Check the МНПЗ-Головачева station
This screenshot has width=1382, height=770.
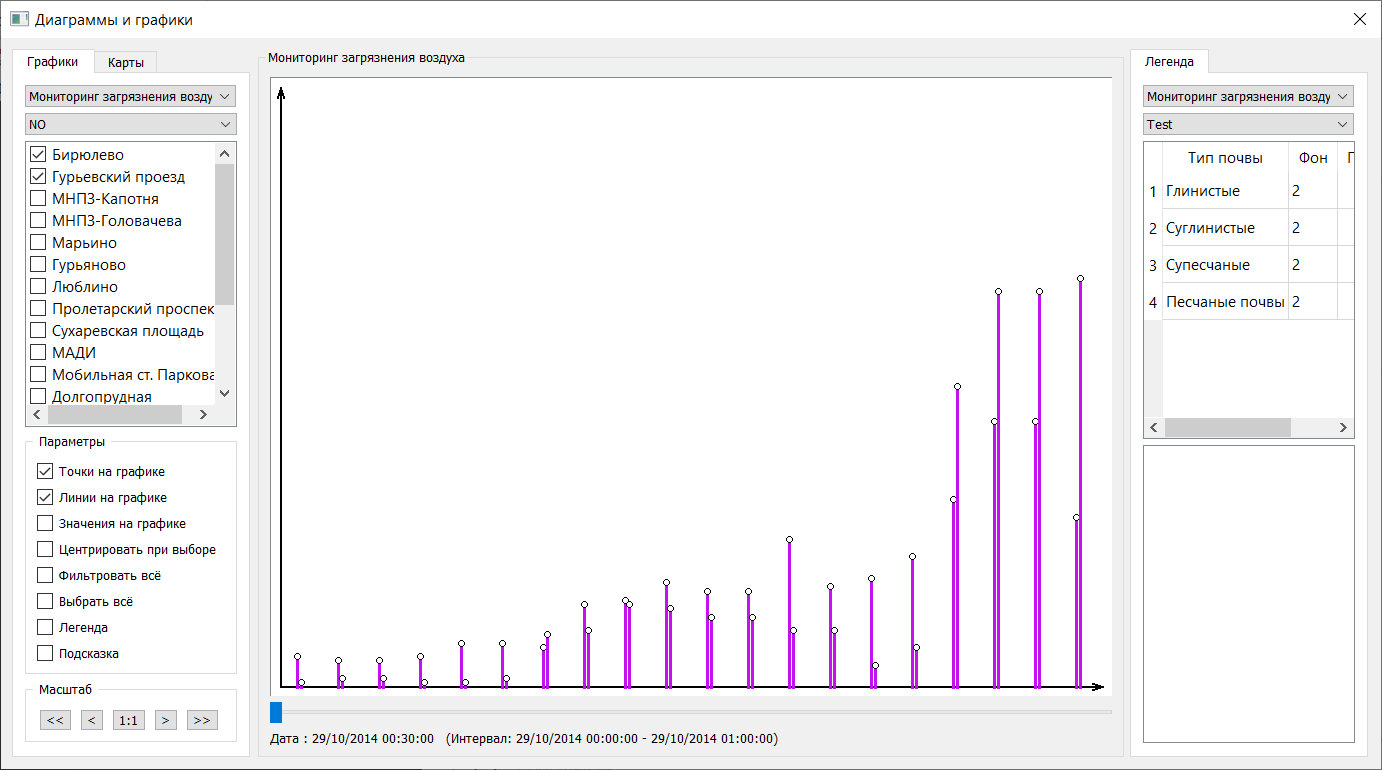pos(39,221)
